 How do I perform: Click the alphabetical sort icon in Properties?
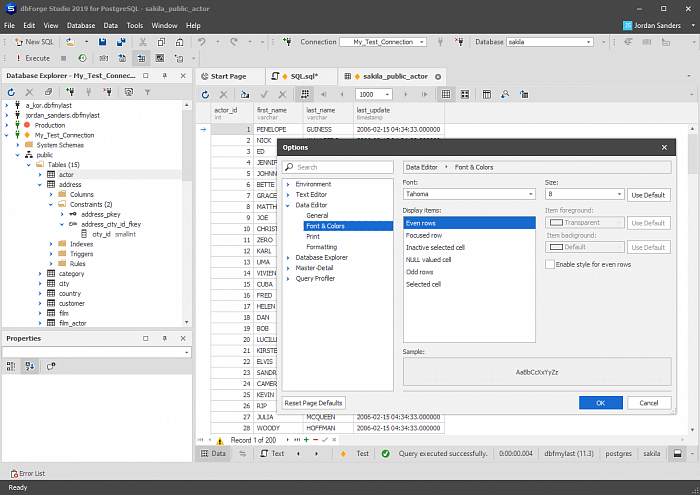coord(29,366)
